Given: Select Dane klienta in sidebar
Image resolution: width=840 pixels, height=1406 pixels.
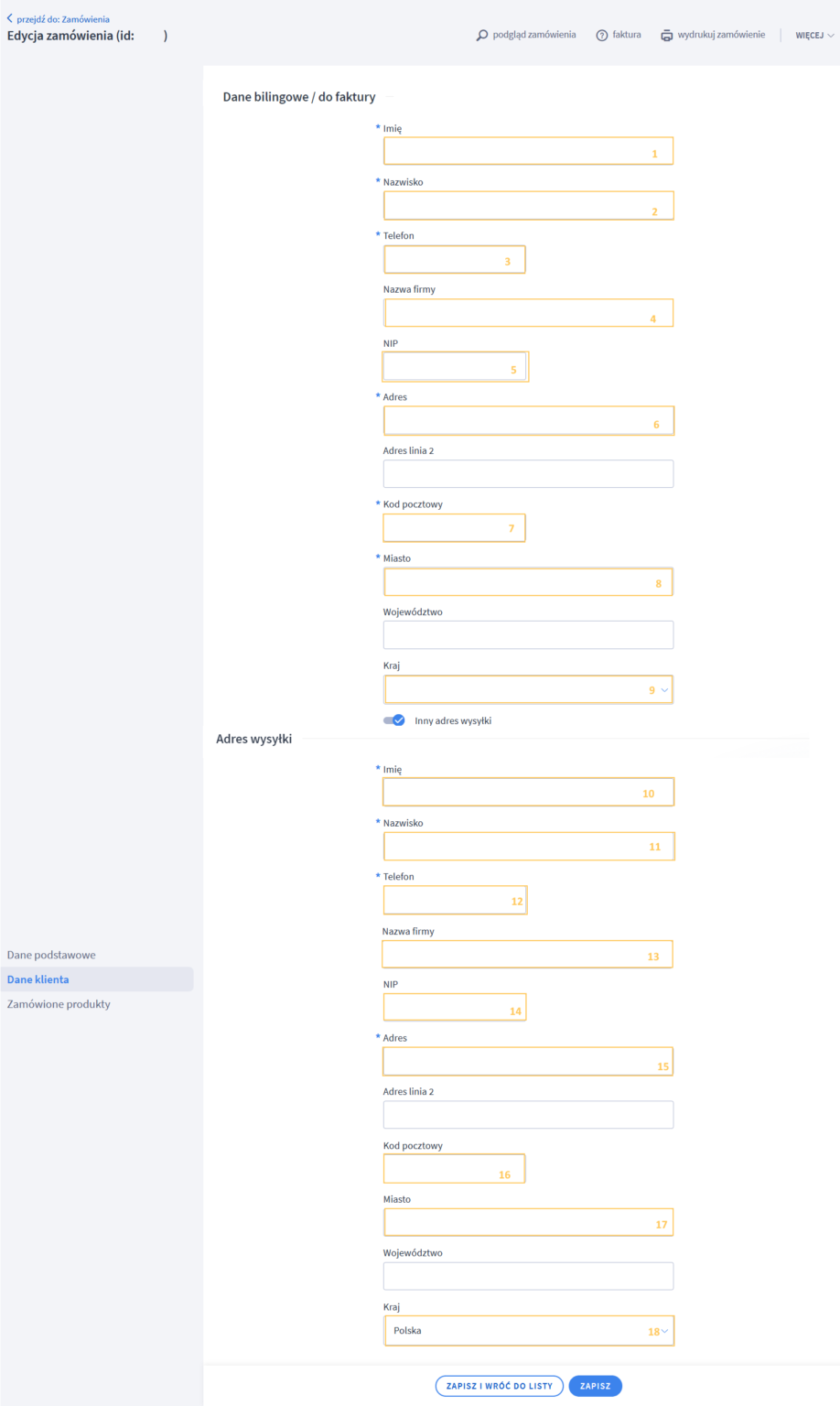Looking at the screenshot, I should [38, 979].
